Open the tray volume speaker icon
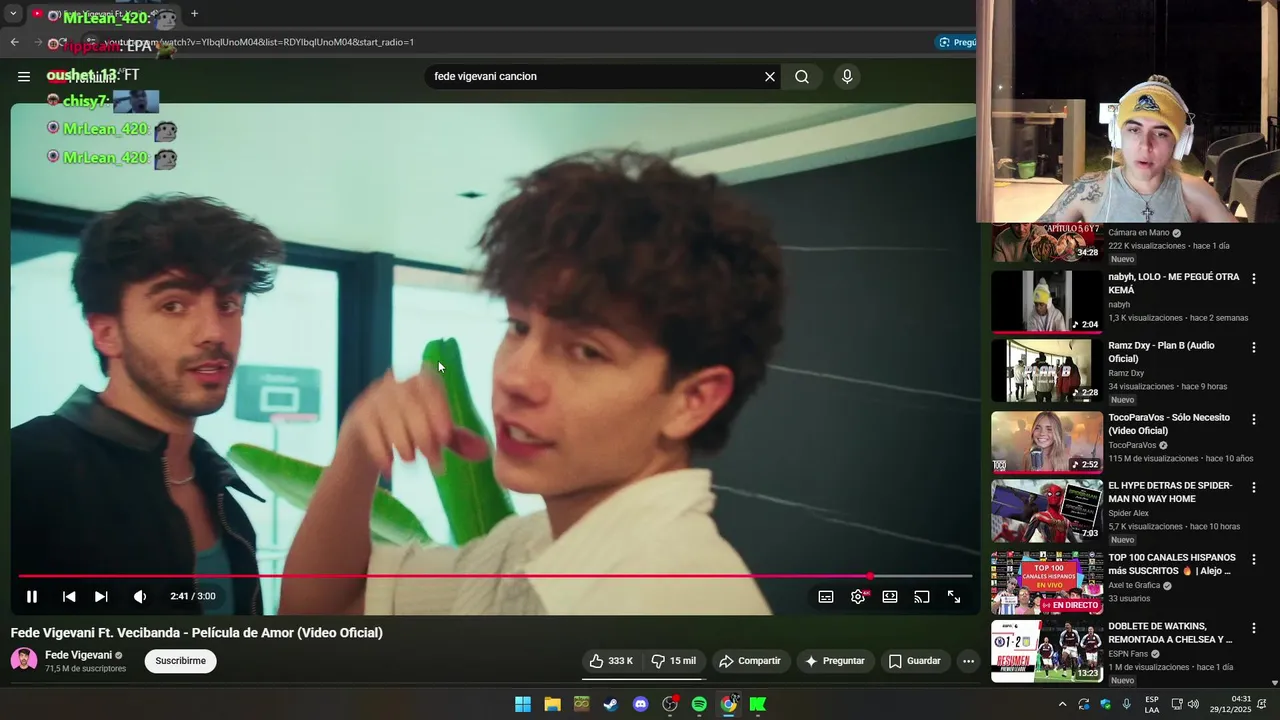 pos(1194,704)
